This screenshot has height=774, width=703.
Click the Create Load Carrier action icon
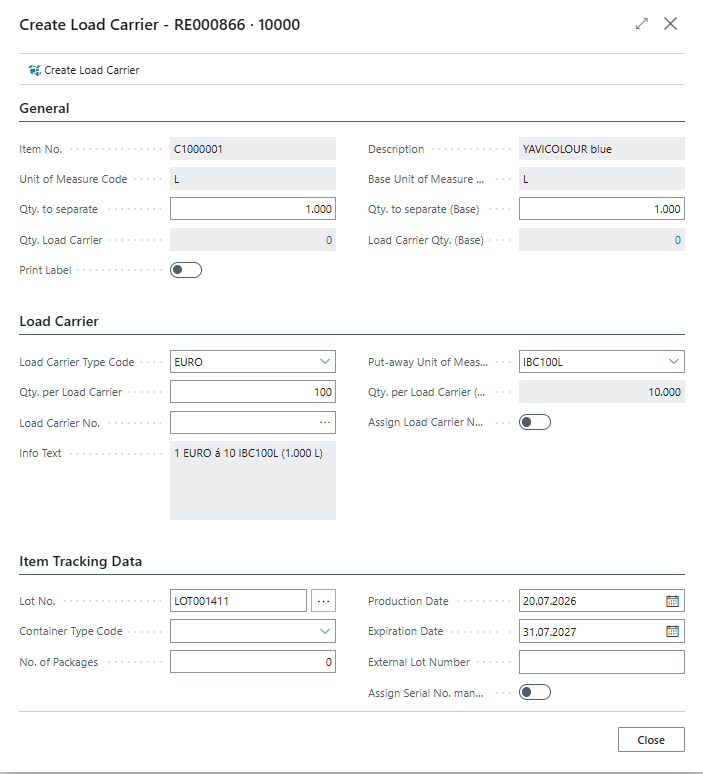pyautogui.click(x=34, y=70)
